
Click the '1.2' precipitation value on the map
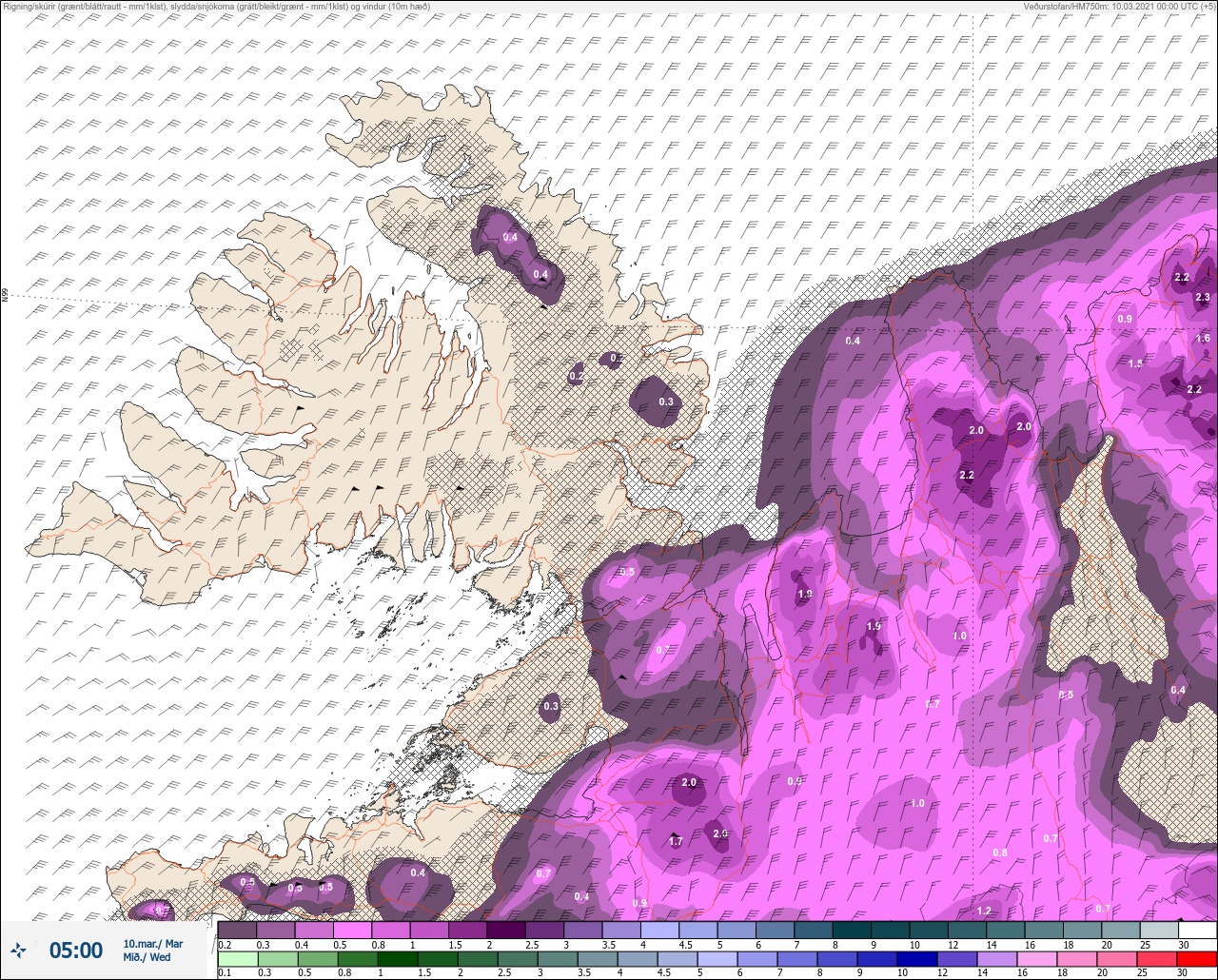coord(984,911)
